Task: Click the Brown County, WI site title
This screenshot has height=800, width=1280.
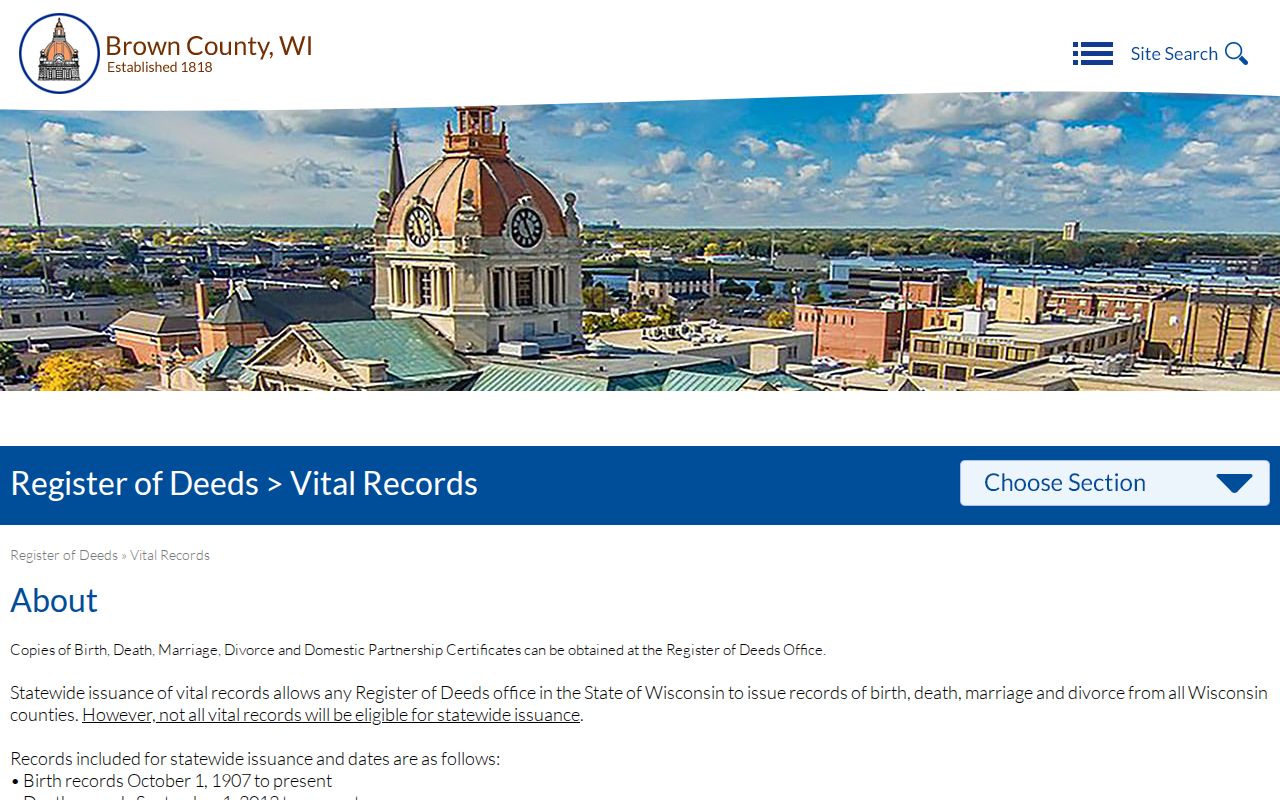Action: pos(209,46)
